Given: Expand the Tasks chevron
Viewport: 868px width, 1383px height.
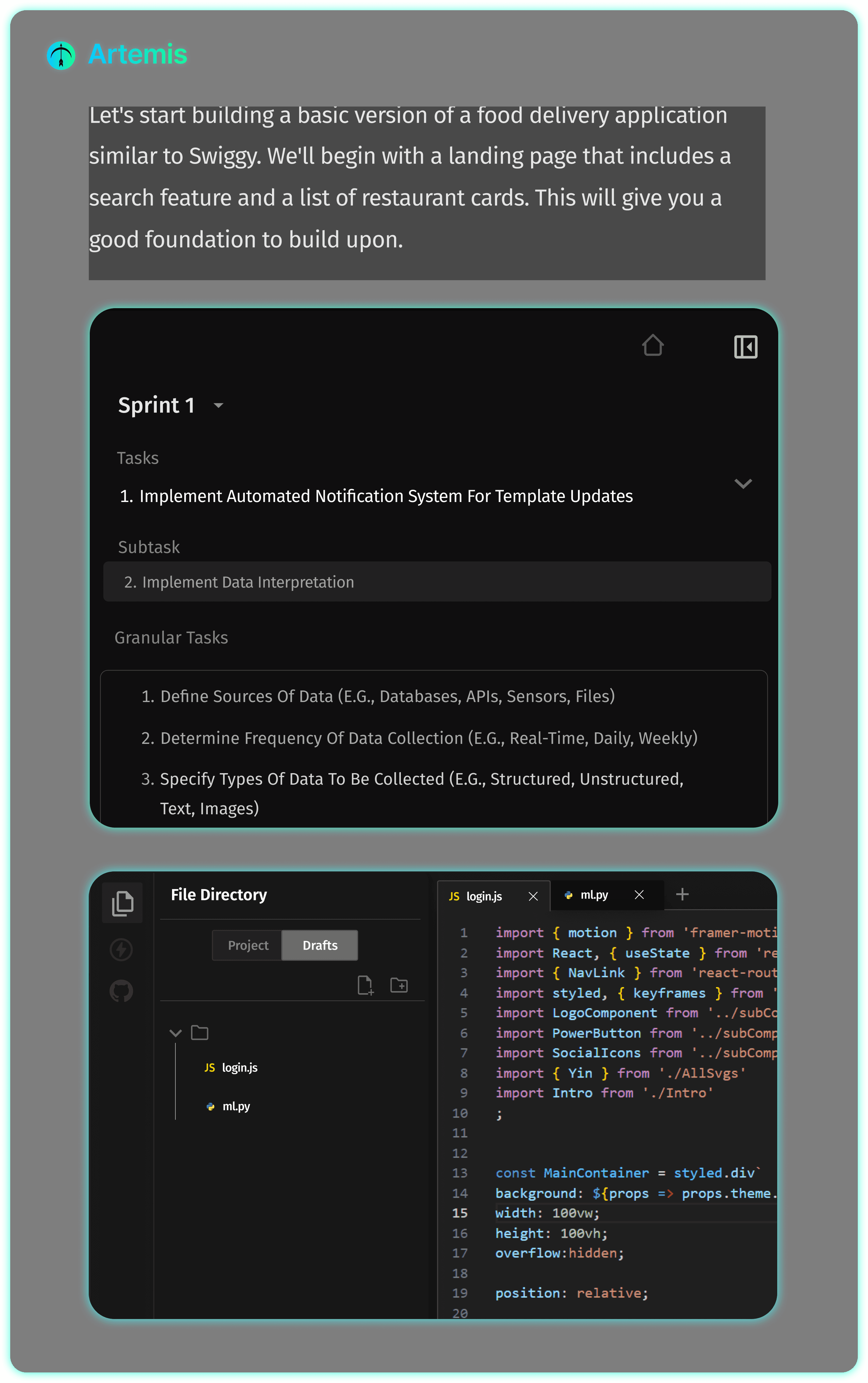Looking at the screenshot, I should (x=743, y=484).
